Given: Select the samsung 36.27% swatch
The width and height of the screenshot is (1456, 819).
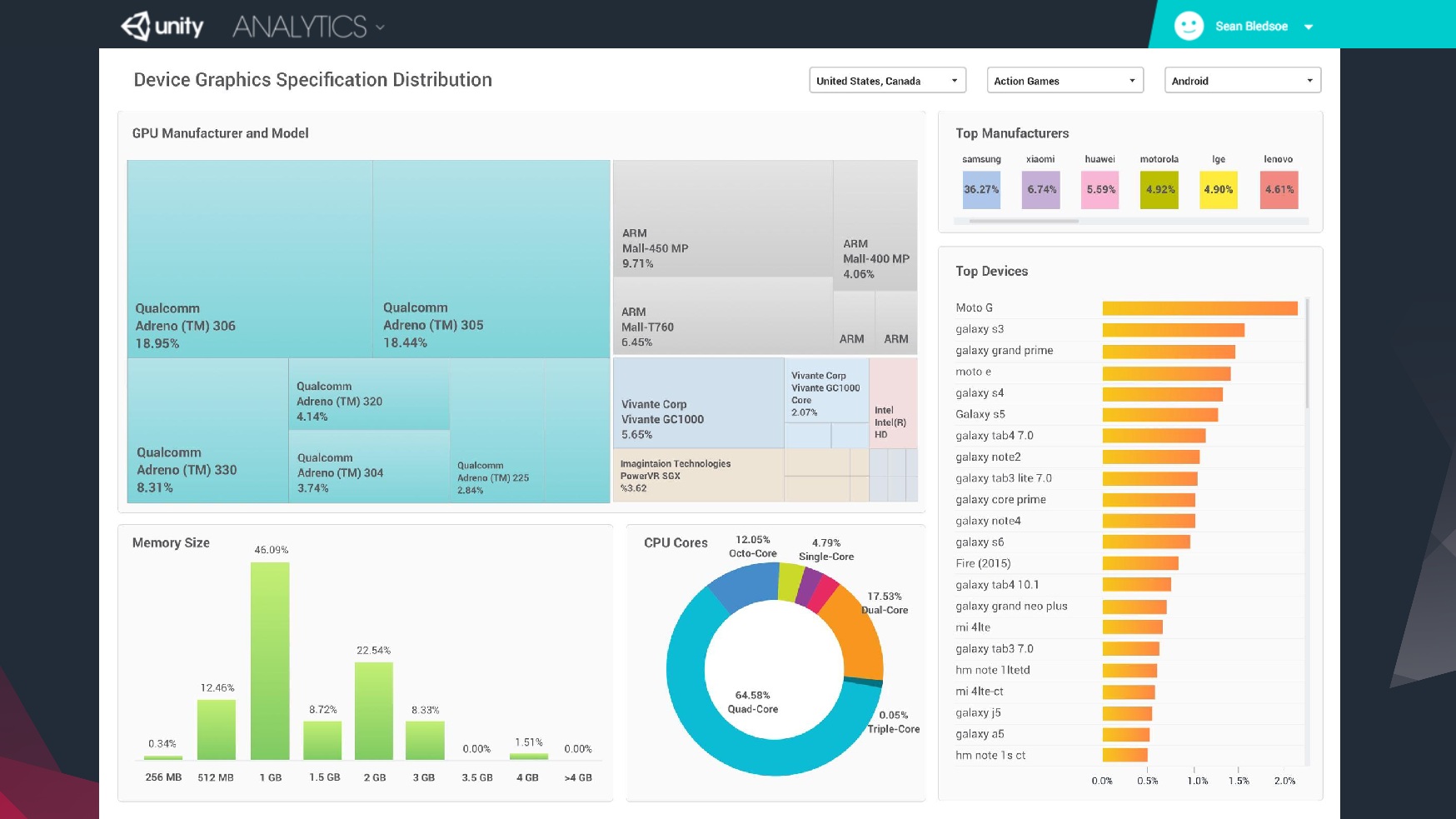Looking at the screenshot, I should pos(981,189).
